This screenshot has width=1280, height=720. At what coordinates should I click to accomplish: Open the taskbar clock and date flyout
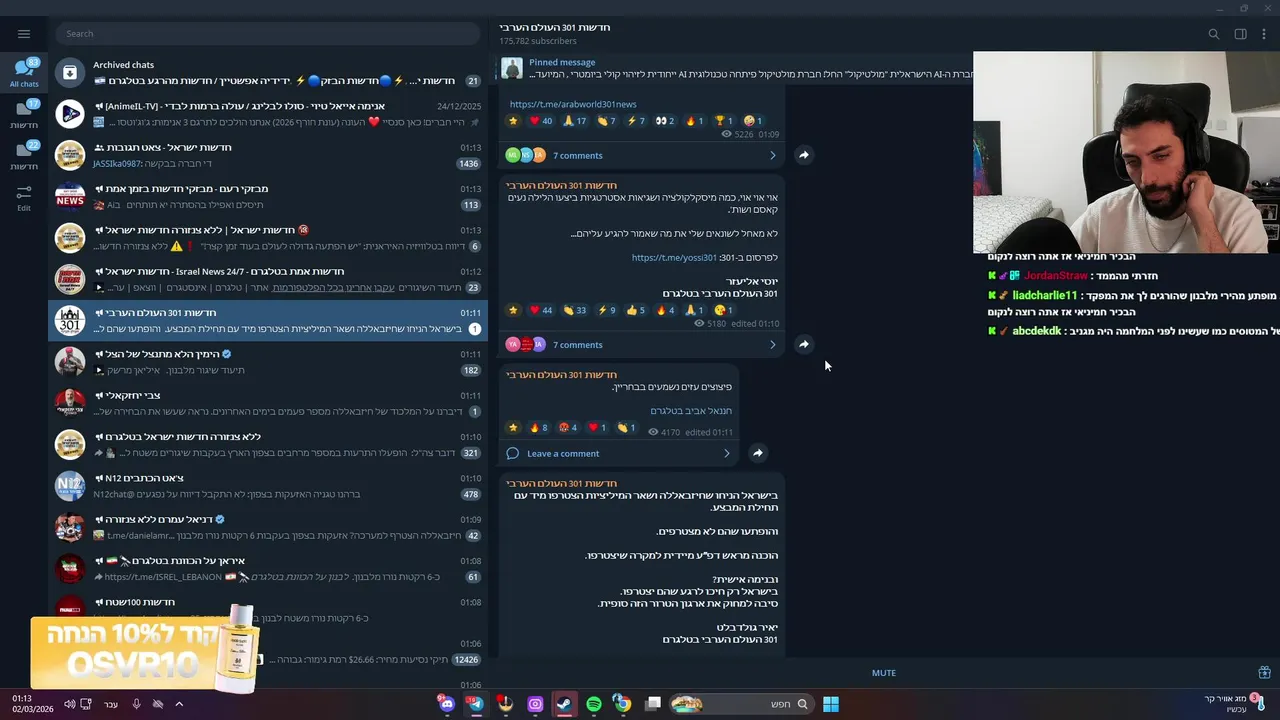coord(33,704)
